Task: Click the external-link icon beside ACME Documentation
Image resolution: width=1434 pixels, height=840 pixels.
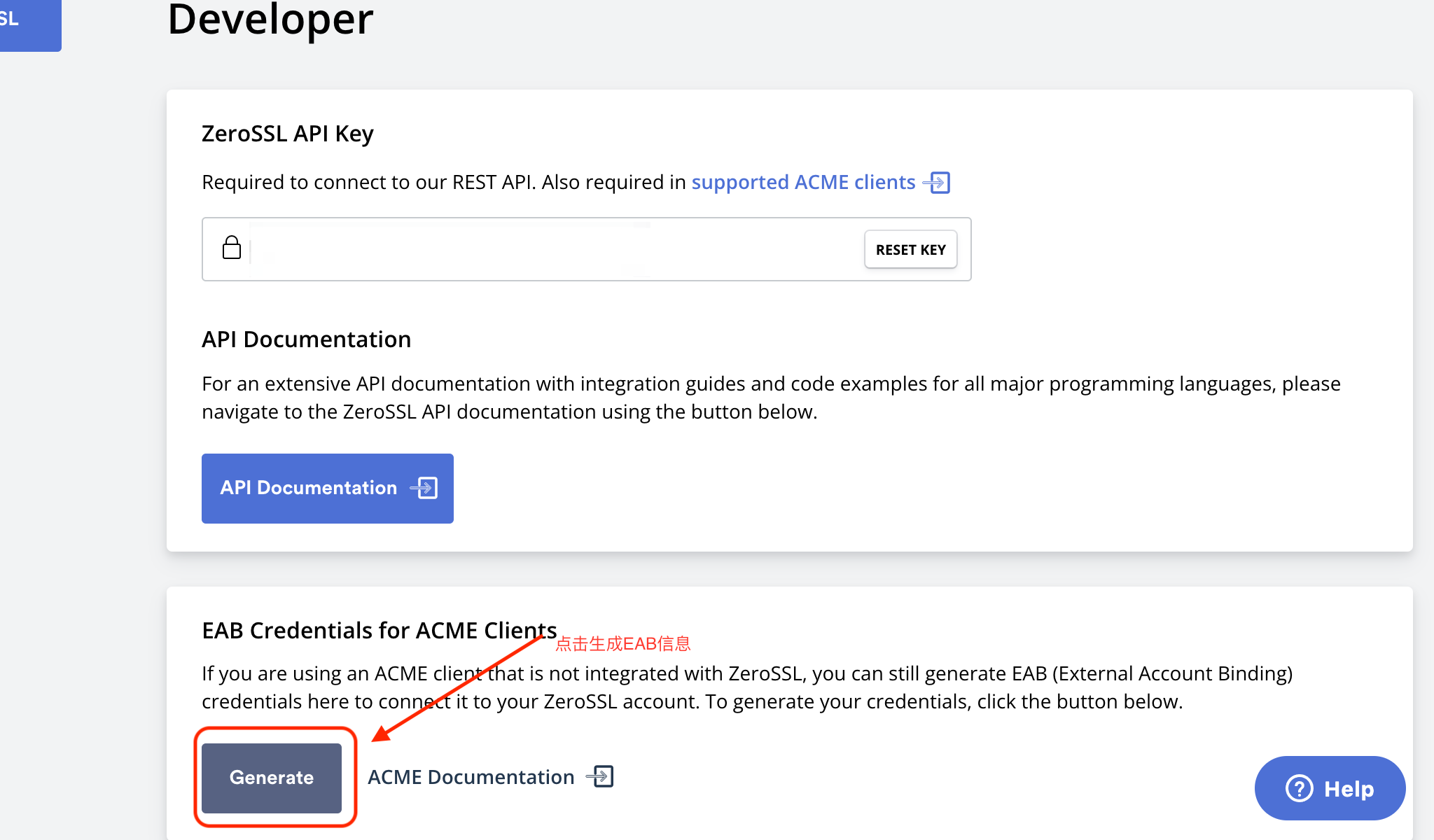Action: pyautogui.click(x=600, y=776)
